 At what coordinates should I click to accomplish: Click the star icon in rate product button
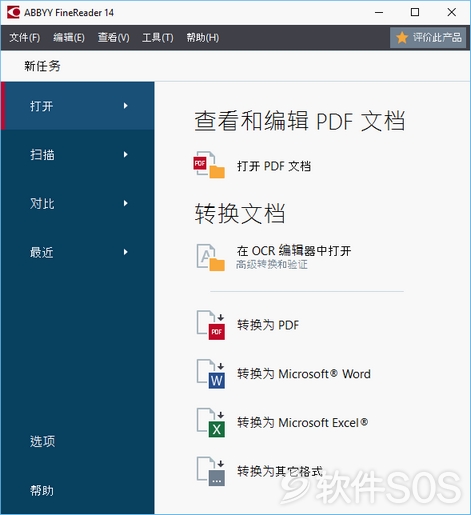[402, 37]
